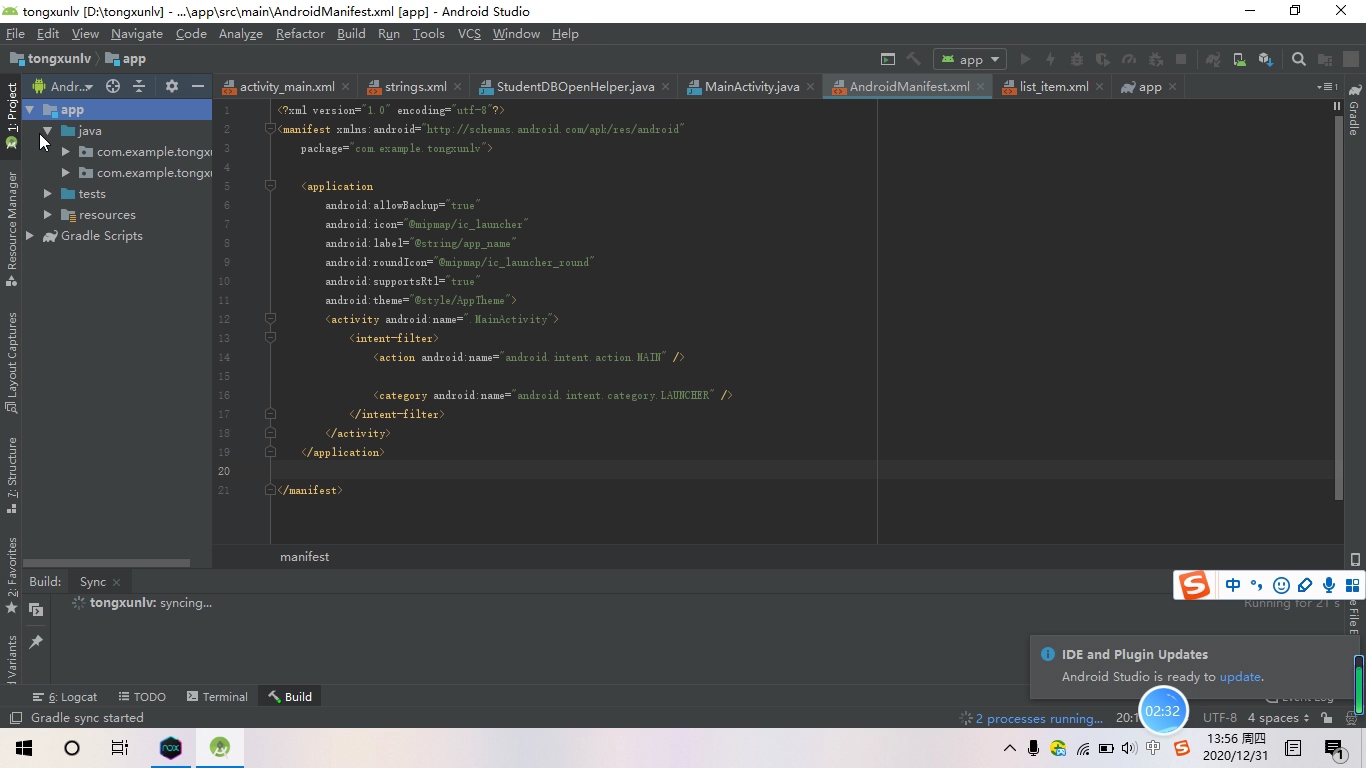
Task: Switch to the MainActivity.java tab
Action: pos(751,86)
